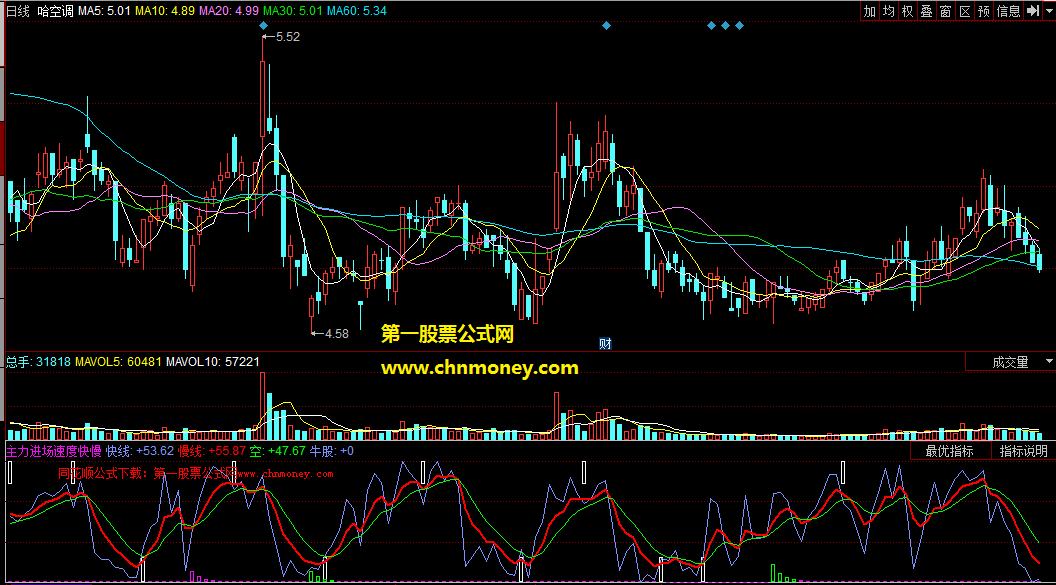Image resolution: width=1056 pixels, height=585 pixels.
Task: Click the MAVOL5: 60481 label
Action: 119,362
